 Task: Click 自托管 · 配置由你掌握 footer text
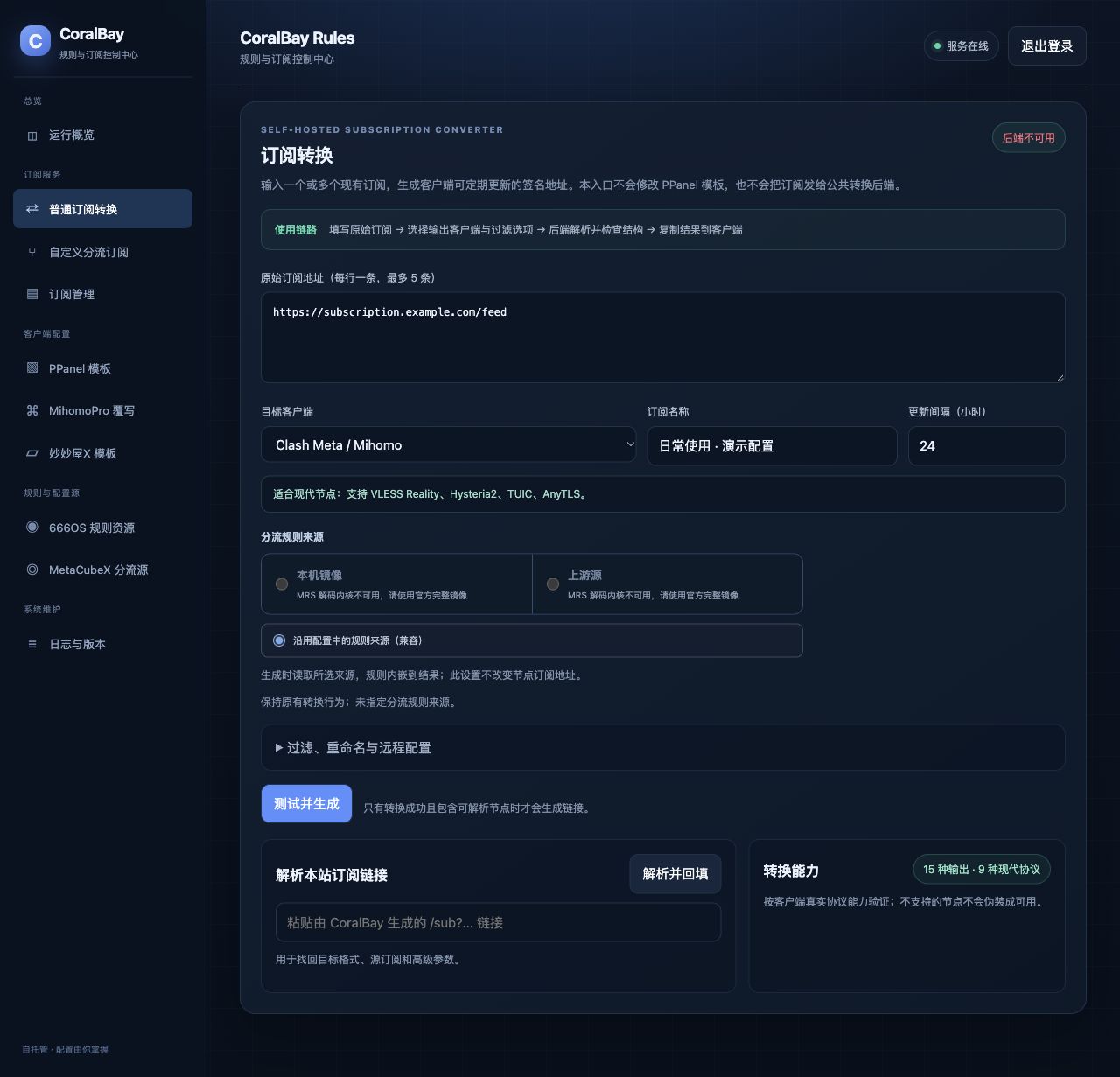pos(66,1049)
